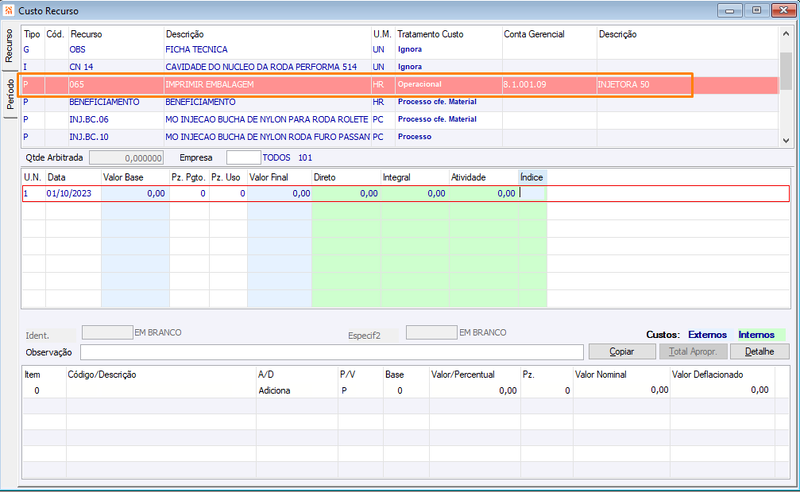Click the Tratamento Custo column header
Viewport: 800px width, 493px height.
click(x=430, y=34)
